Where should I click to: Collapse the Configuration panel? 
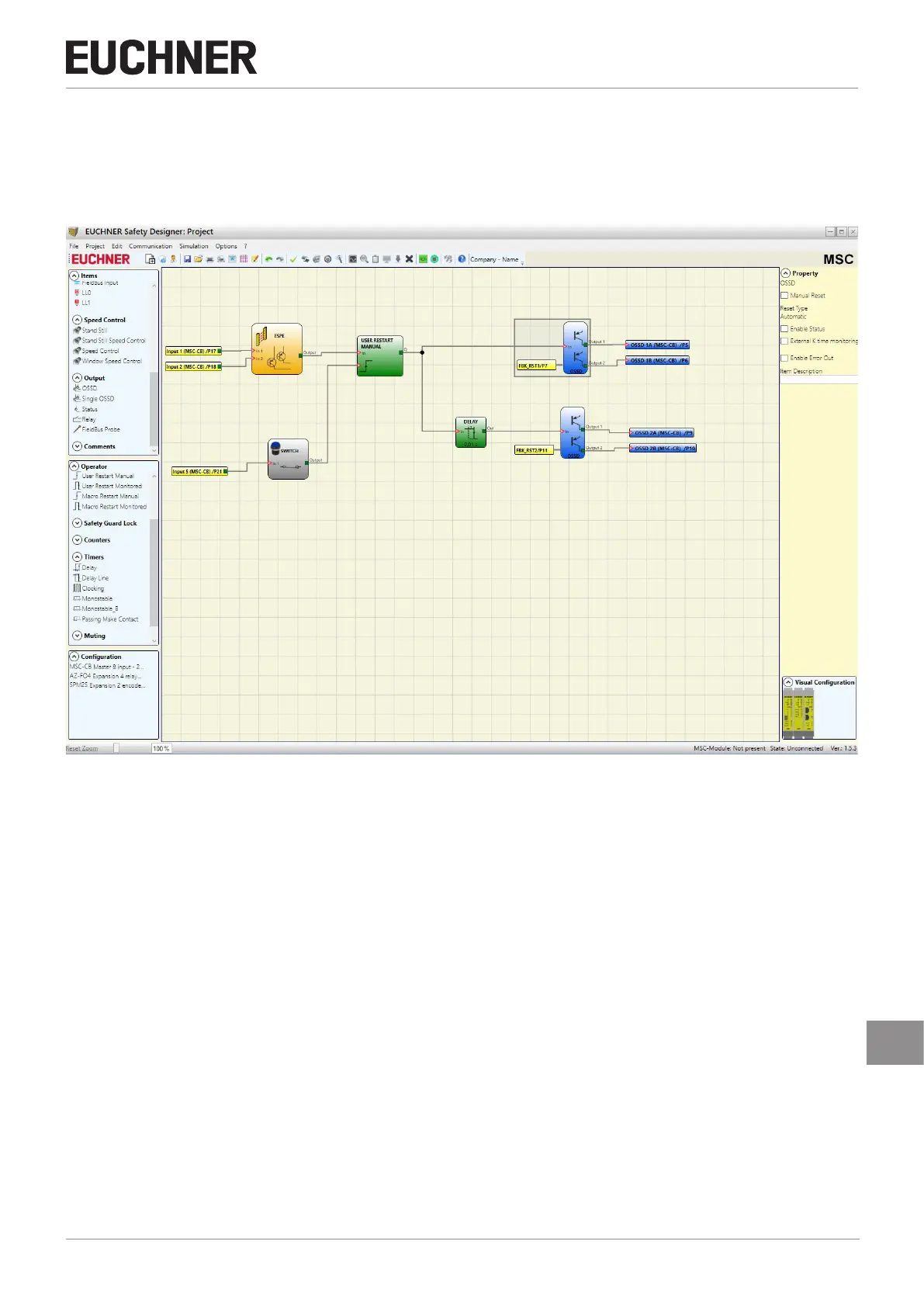tap(74, 657)
